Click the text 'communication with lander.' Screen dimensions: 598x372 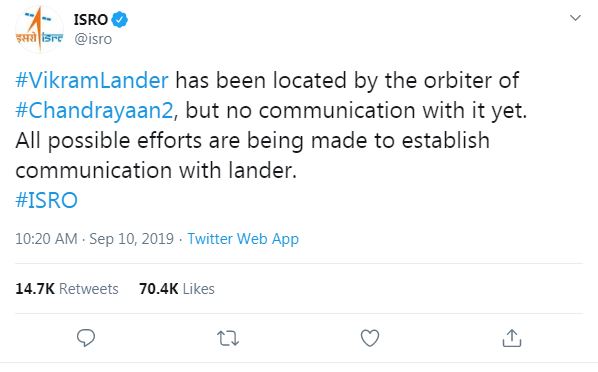[x=156, y=170]
